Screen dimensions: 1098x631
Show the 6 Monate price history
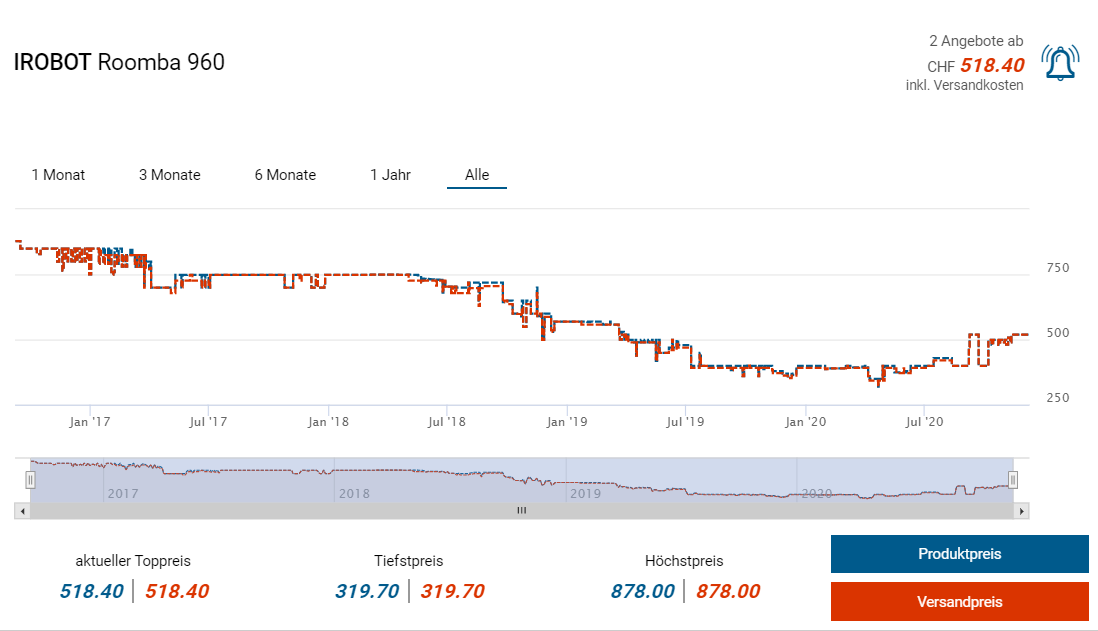285,175
